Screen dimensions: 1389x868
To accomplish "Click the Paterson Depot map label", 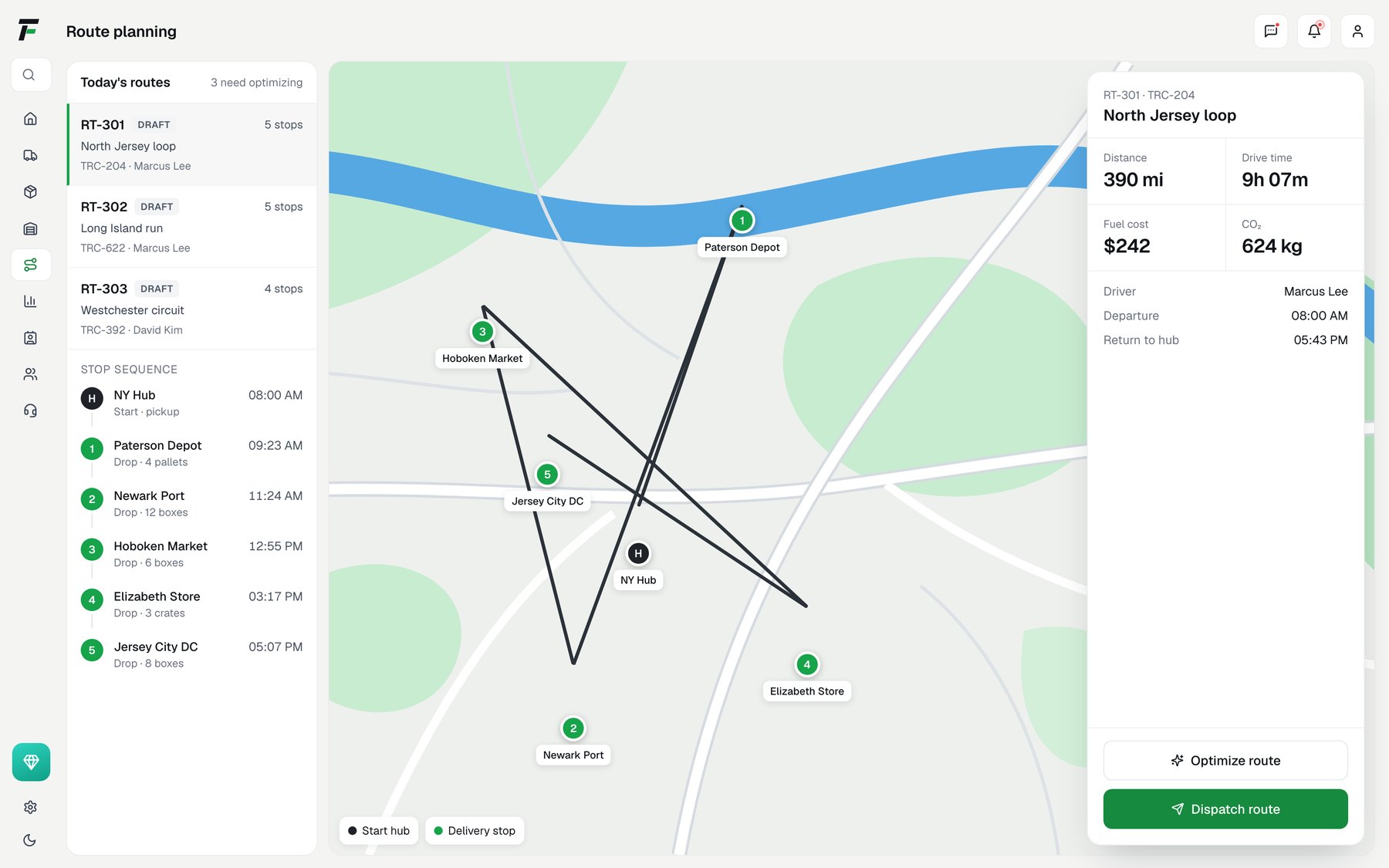I will [x=742, y=248].
